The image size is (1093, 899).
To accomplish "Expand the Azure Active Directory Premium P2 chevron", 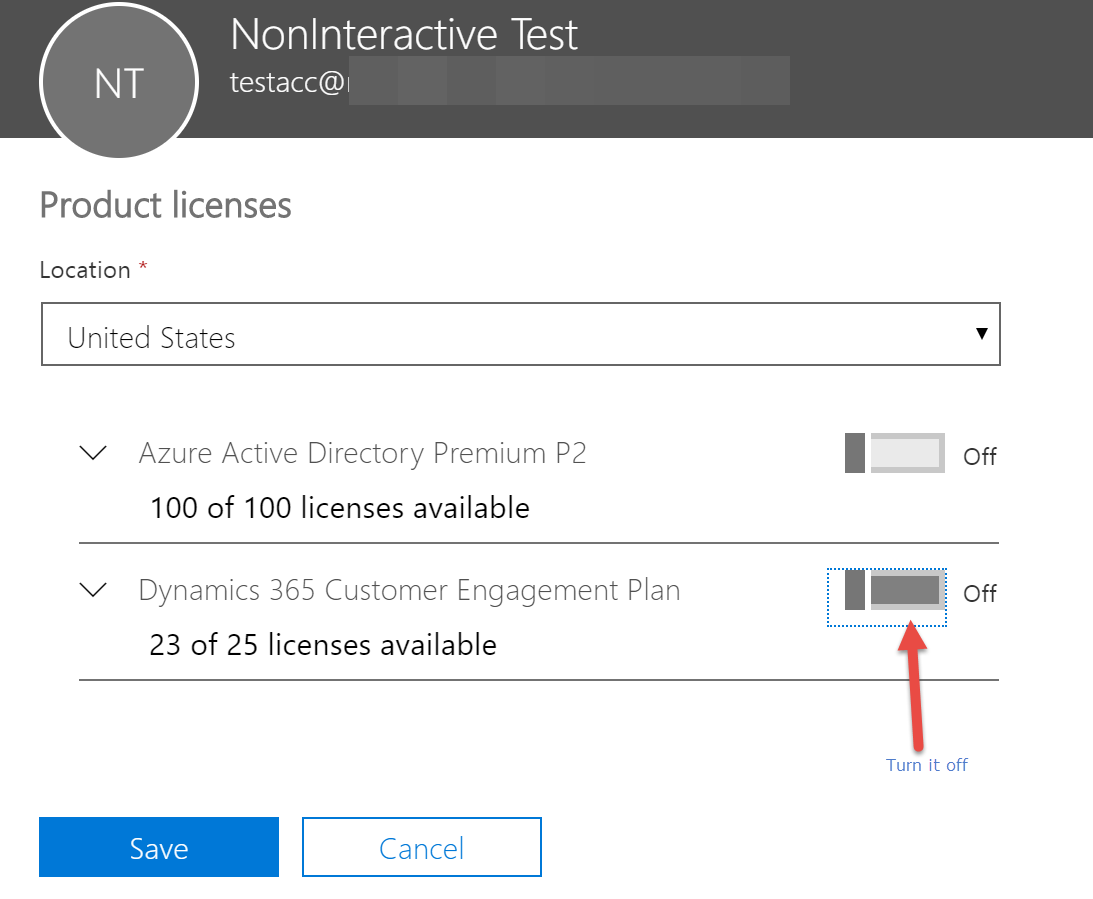I will click(93, 453).
